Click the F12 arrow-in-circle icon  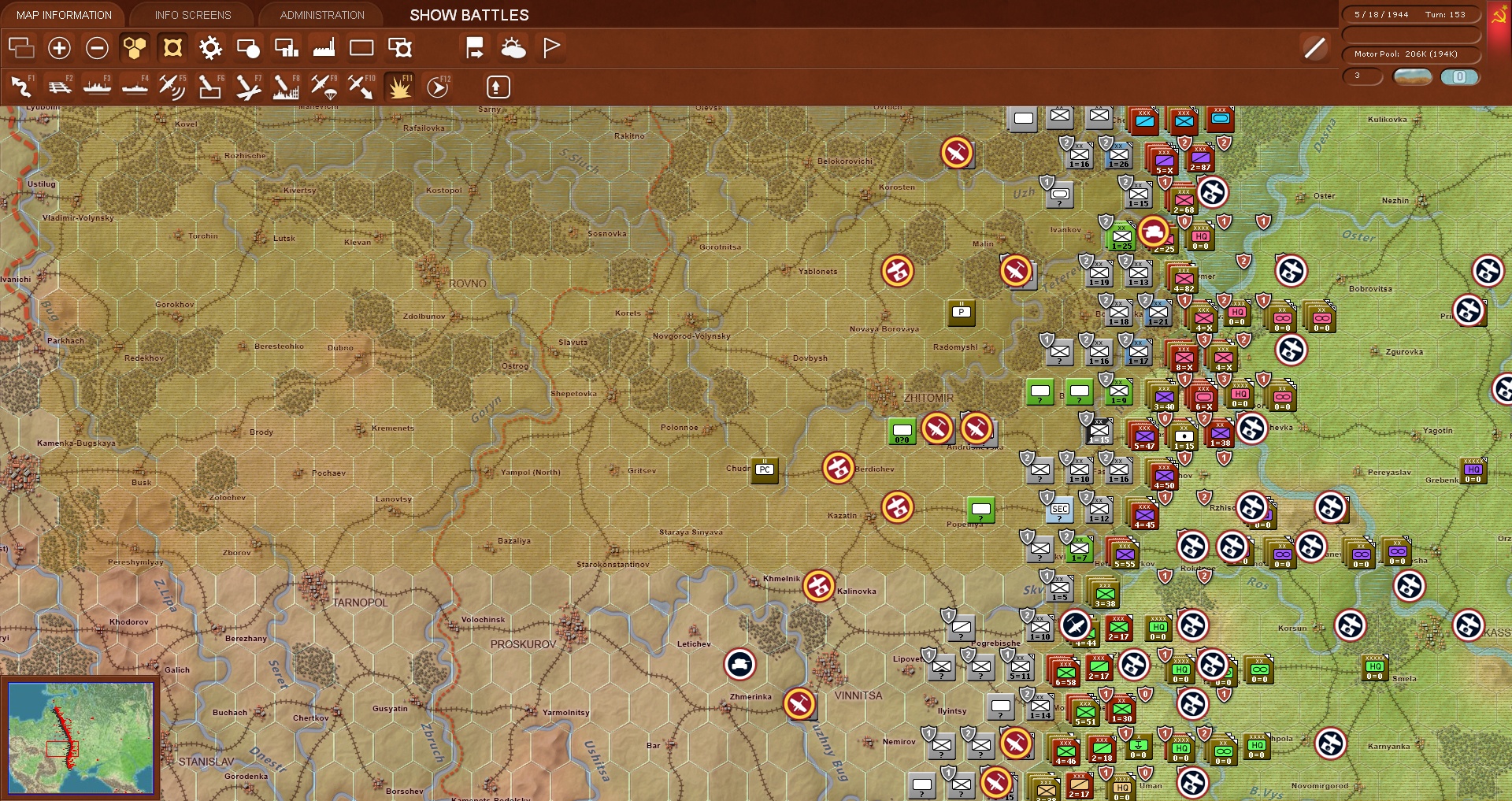click(438, 87)
